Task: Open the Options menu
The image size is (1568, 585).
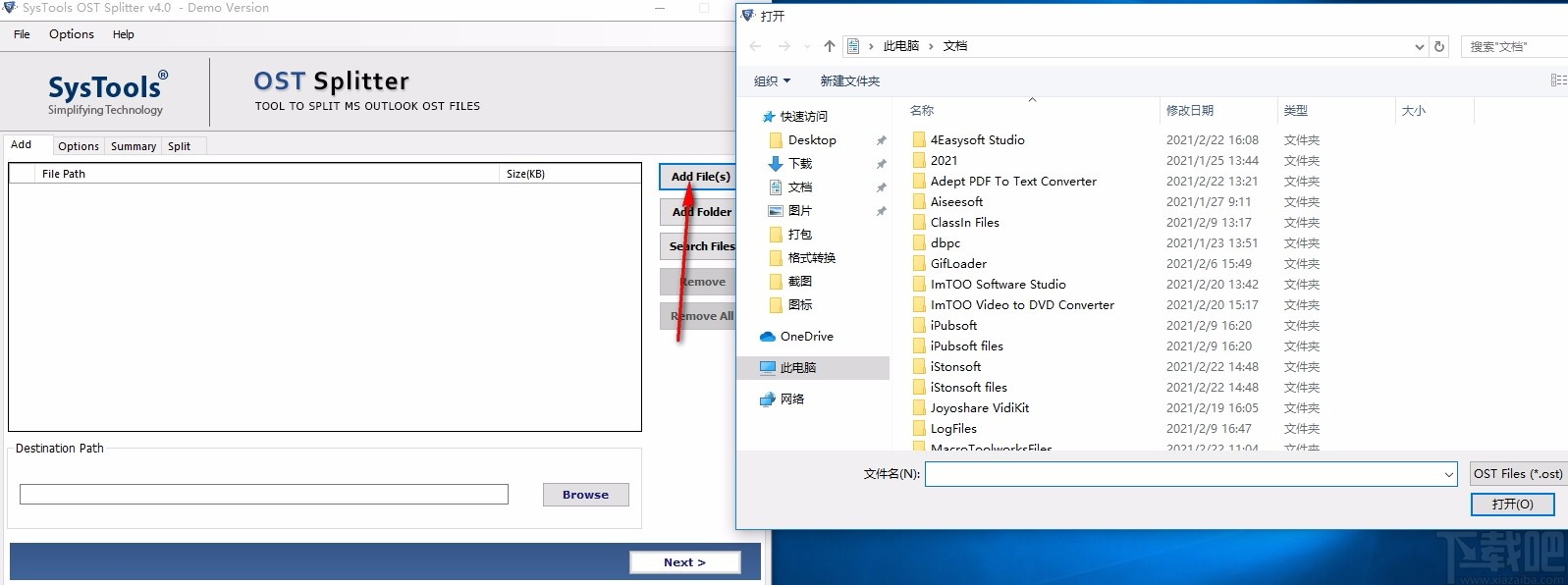Action: (x=72, y=34)
